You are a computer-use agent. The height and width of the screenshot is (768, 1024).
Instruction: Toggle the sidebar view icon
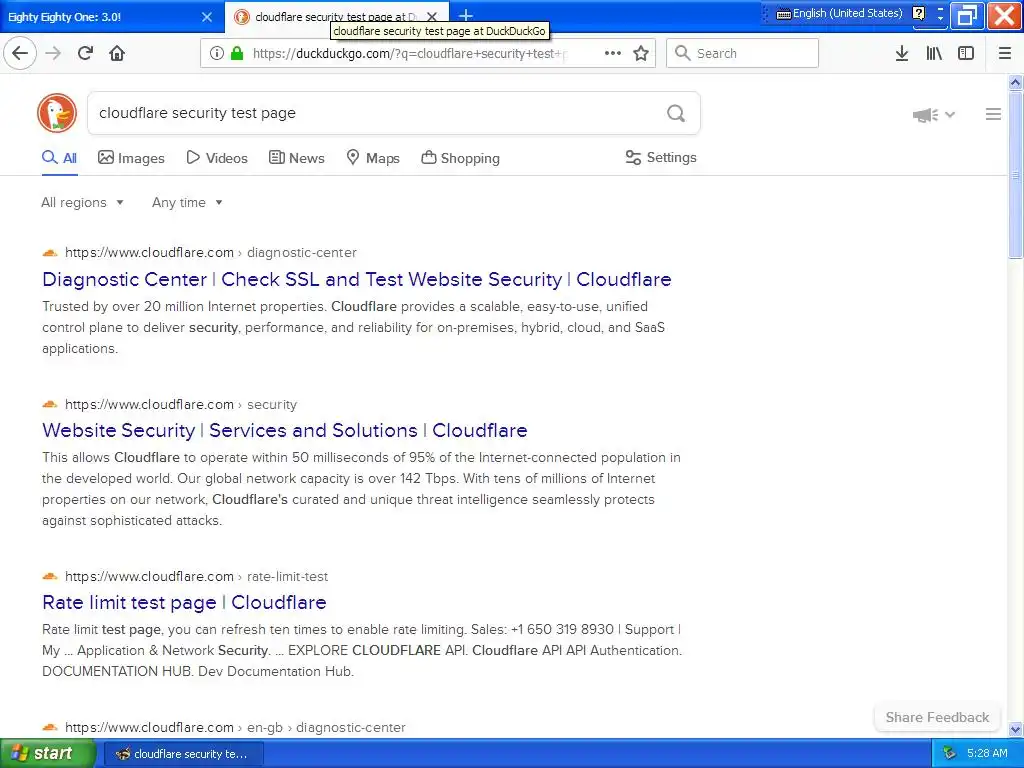click(x=966, y=53)
